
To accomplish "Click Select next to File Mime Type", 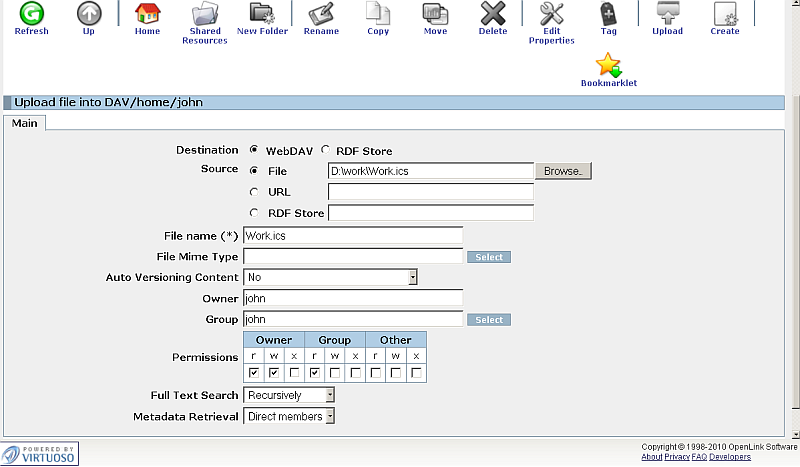I will pyautogui.click(x=489, y=257).
